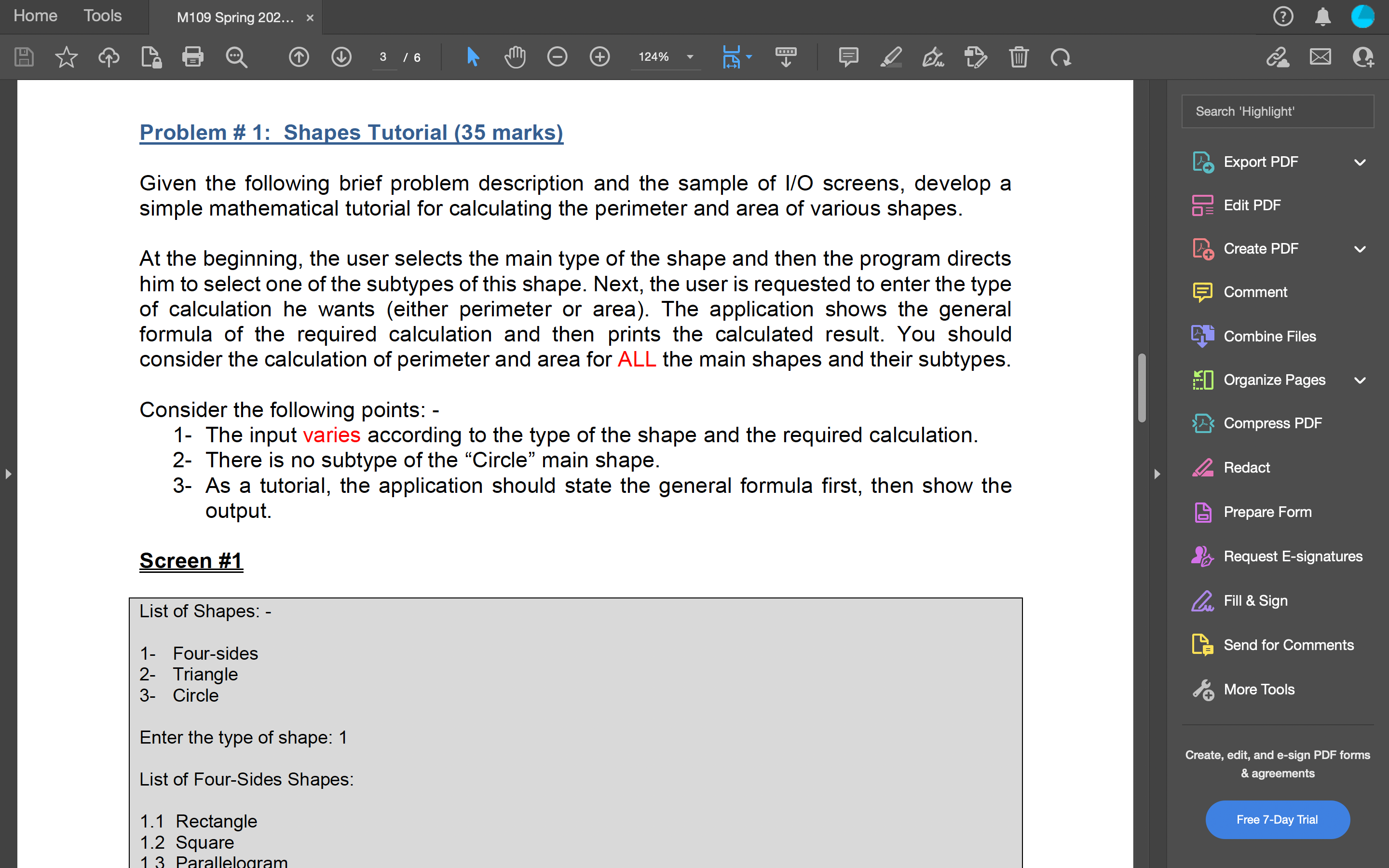Open the Fill & Sign pen tool

(932, 57)
